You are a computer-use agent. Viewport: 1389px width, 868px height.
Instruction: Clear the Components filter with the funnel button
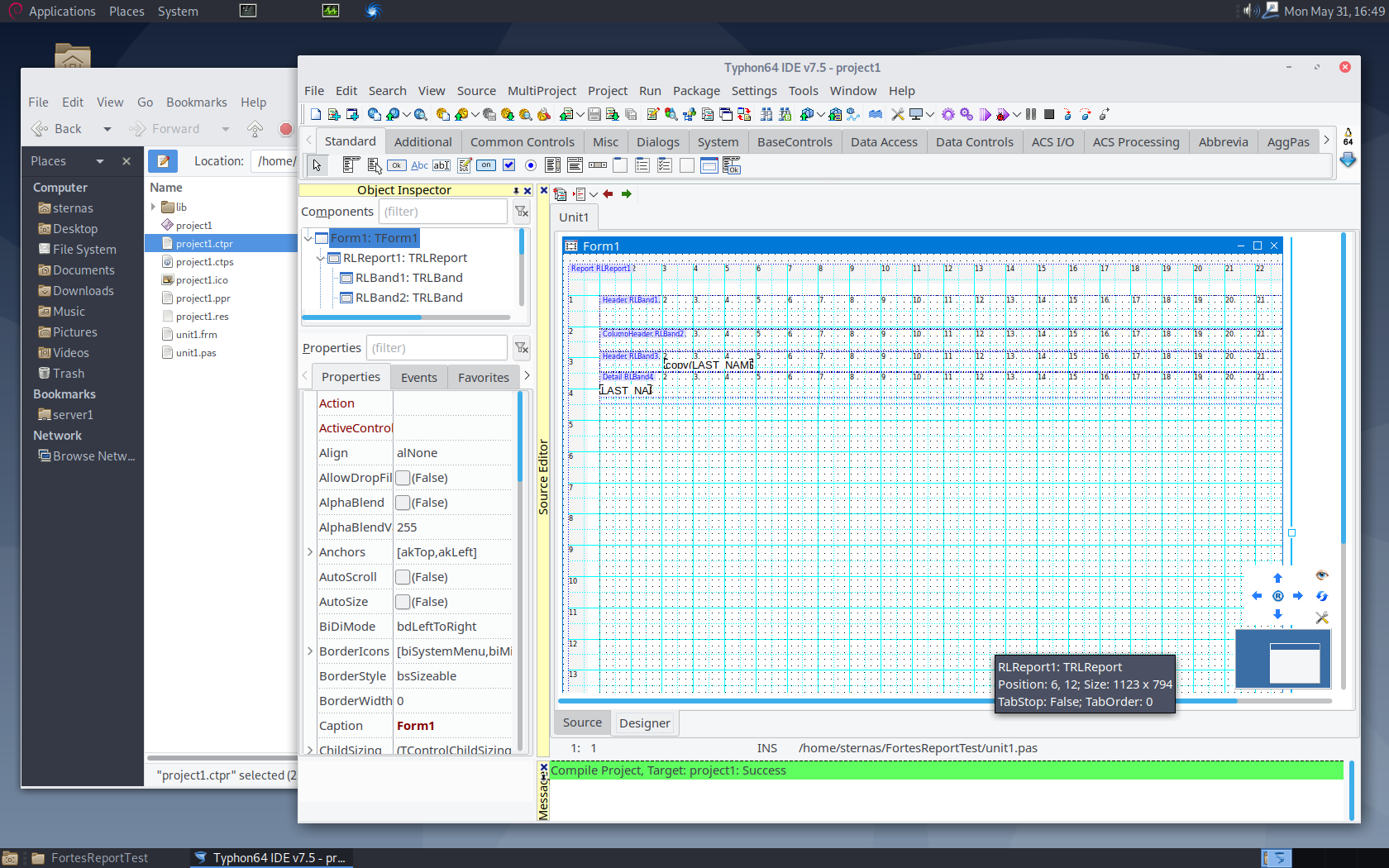coord(522,212)
